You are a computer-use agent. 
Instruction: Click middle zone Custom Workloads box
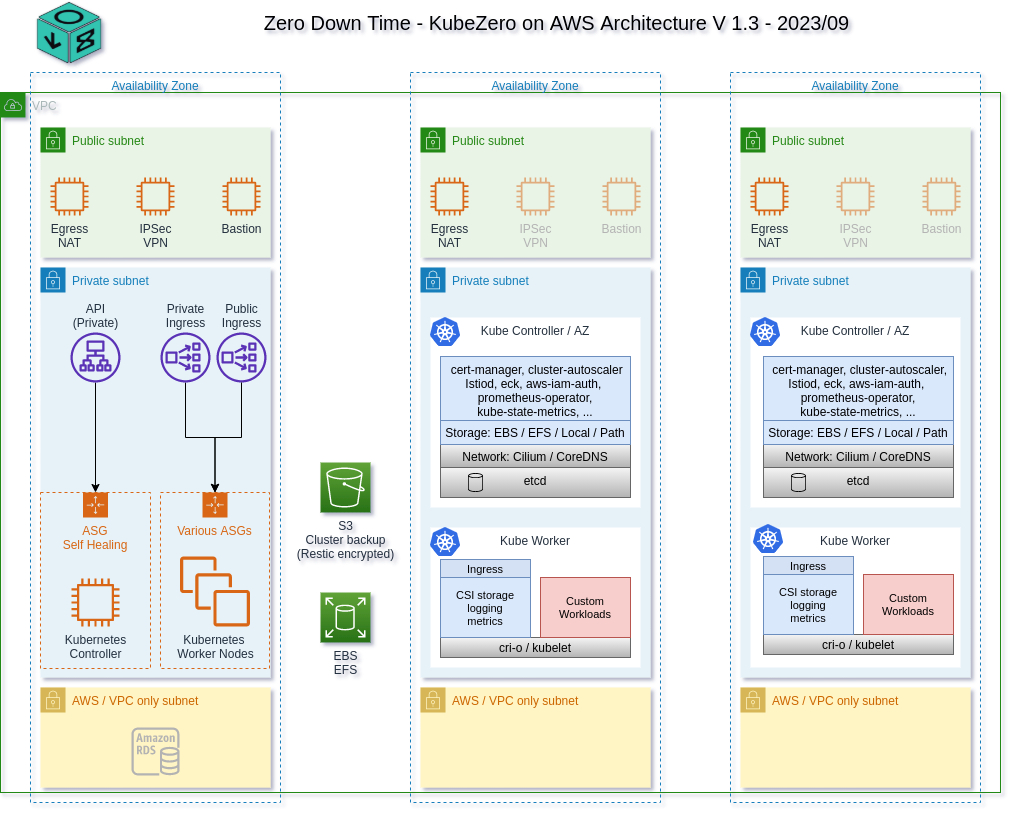point(585,607)
